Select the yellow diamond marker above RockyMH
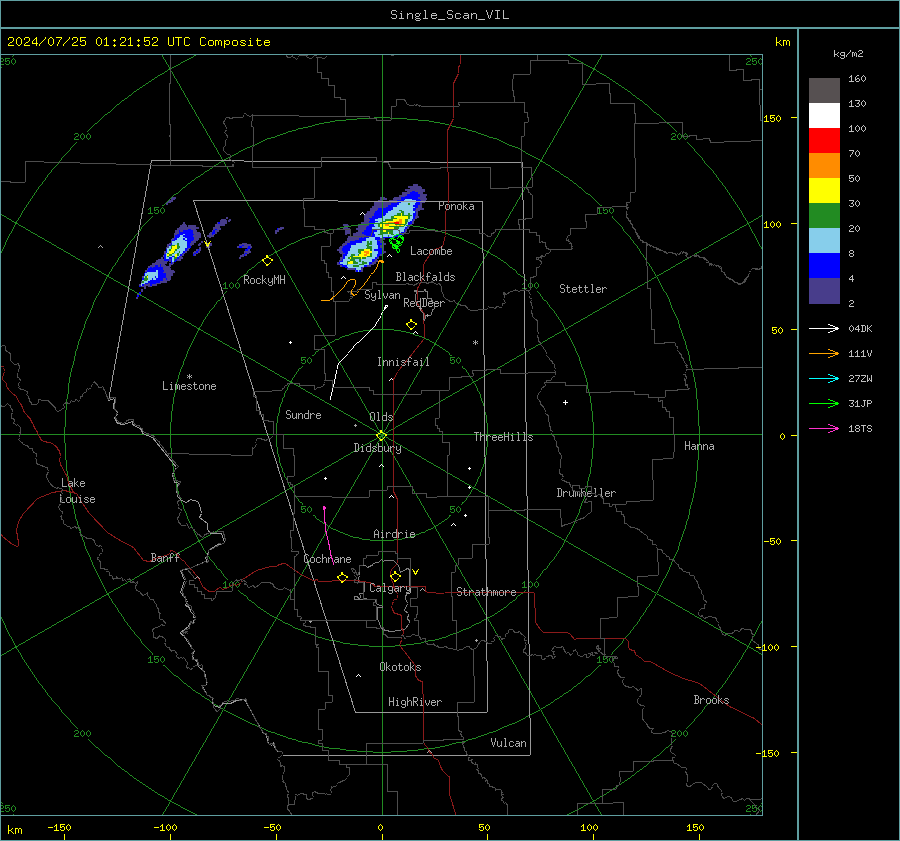Screen dimensions: 900x841 267,261
